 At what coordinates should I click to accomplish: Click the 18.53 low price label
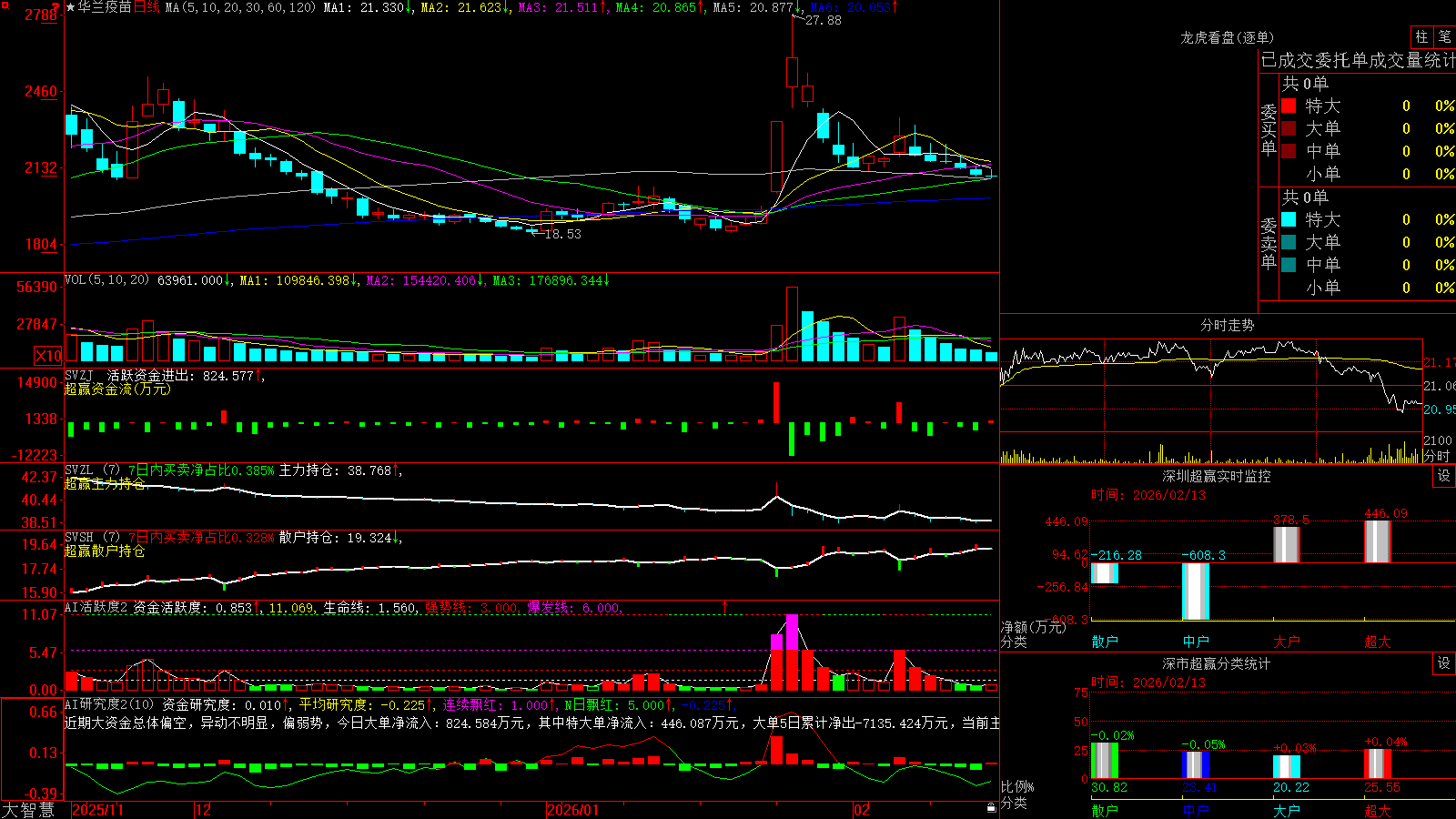tap(562, 234)
